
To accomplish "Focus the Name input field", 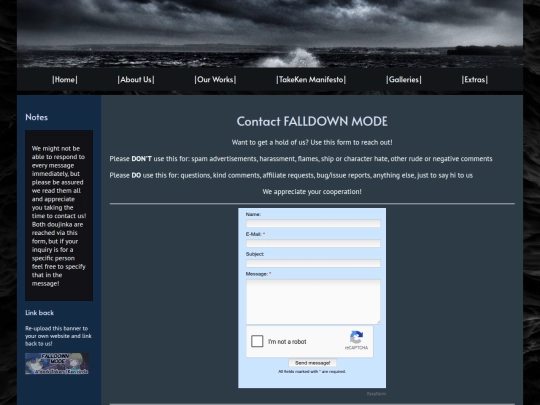I will click(313, 224).
